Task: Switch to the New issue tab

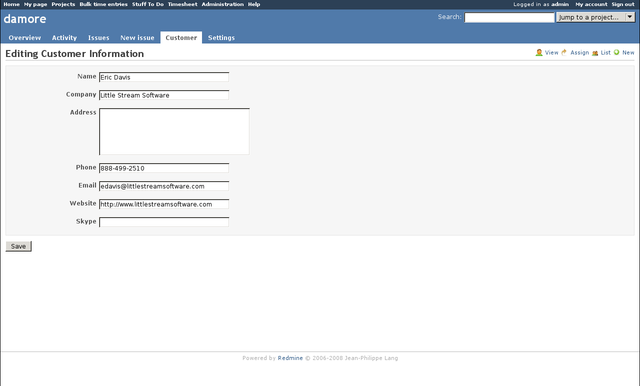Action: click(138, 38)
